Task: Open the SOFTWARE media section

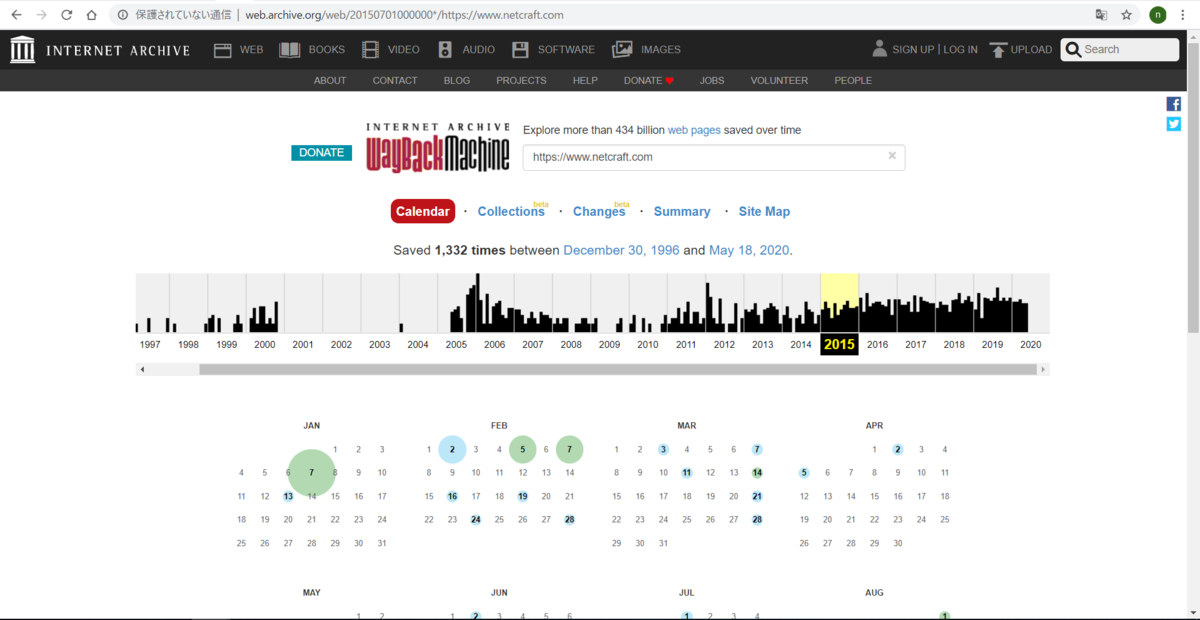Action: pyautogui.click(x=553, y=49)
